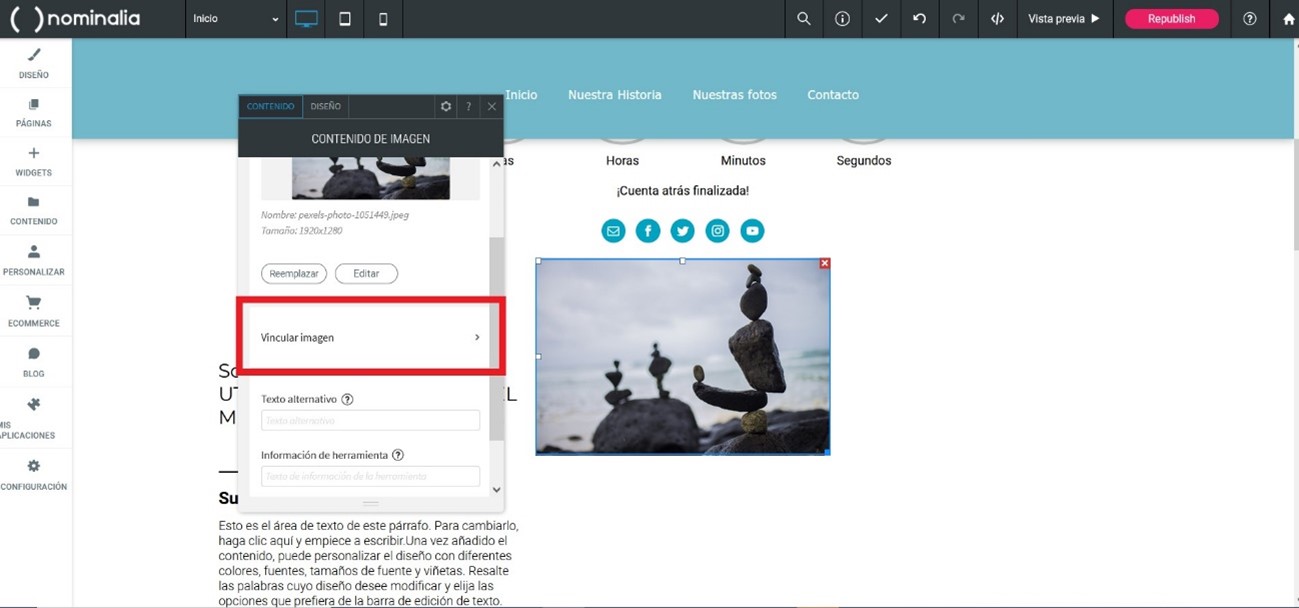Click the undo arrow icon
This screenshot has width=1299, height=608.
coord(919,19)
